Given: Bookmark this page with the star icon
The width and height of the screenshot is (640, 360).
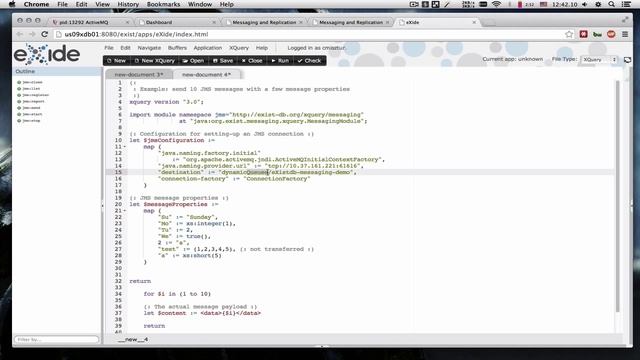Looking at the screenshot, I should click(569, 34).
